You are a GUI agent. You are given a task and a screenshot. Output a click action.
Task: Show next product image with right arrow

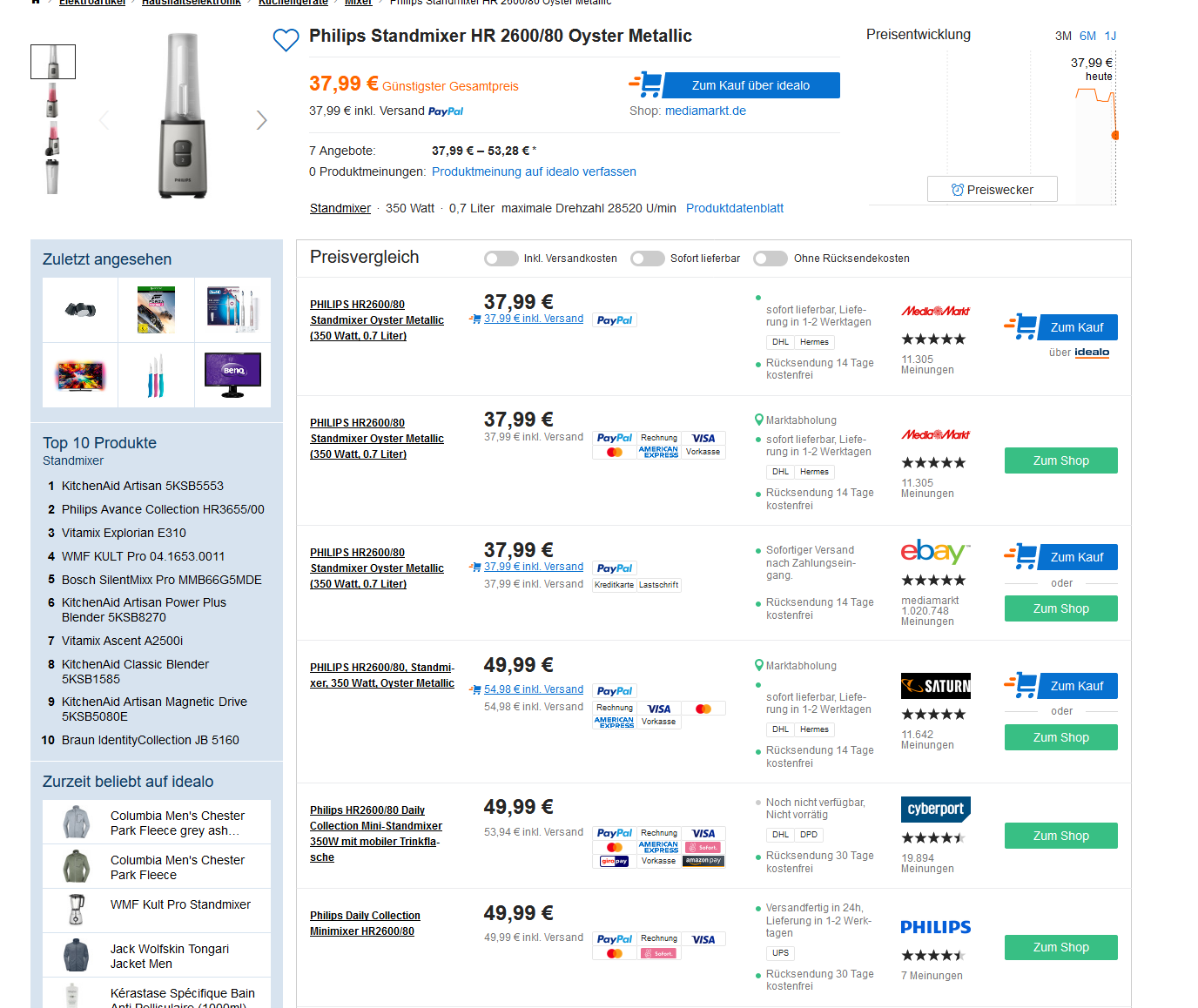(x=261, y=120)
